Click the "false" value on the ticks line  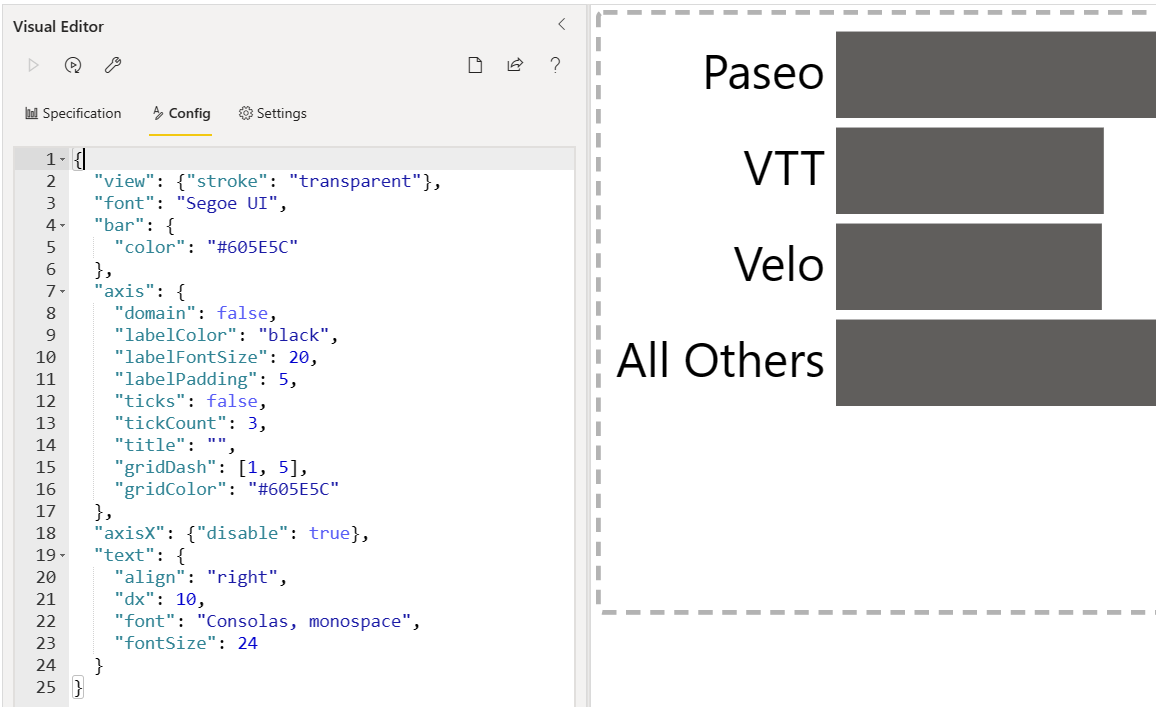pyautogui.click(x=232, y=400)
